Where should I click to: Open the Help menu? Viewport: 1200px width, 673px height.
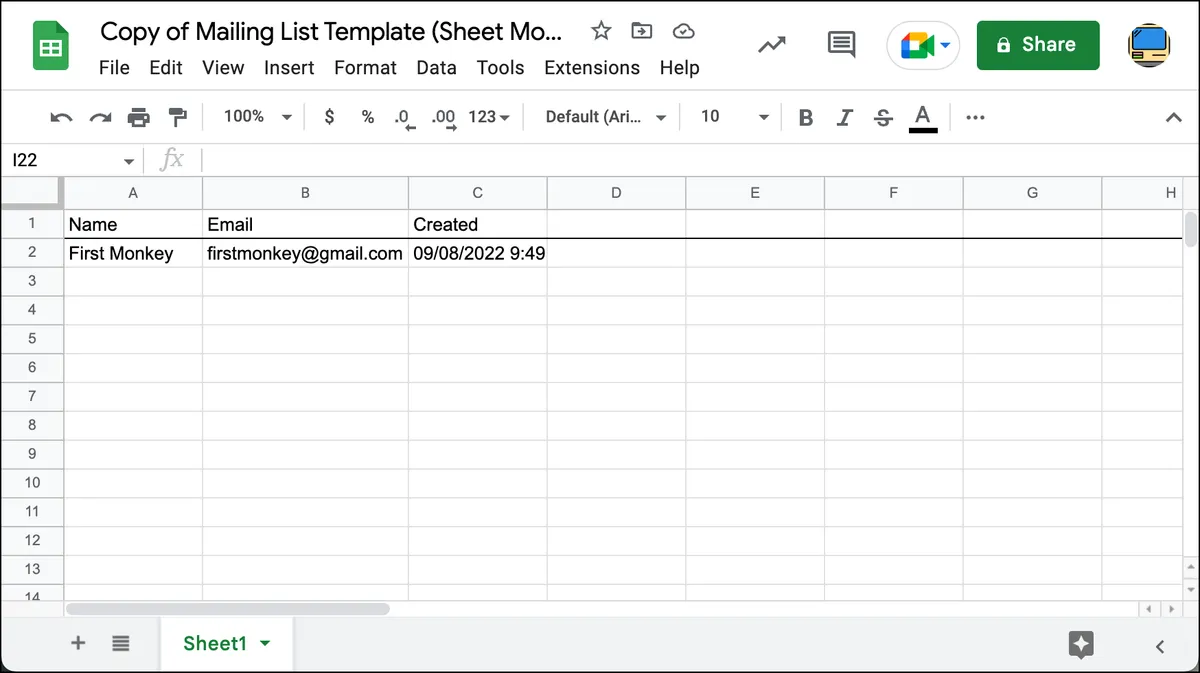click(679, 68)
